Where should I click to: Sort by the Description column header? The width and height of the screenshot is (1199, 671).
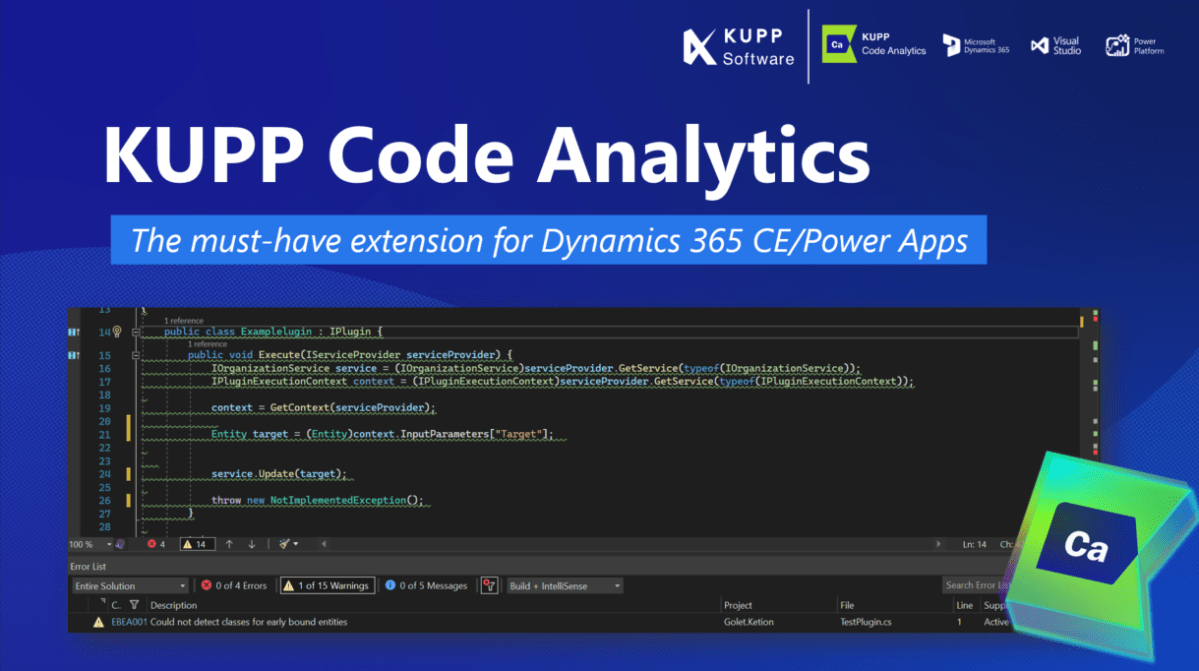(174, 605)
